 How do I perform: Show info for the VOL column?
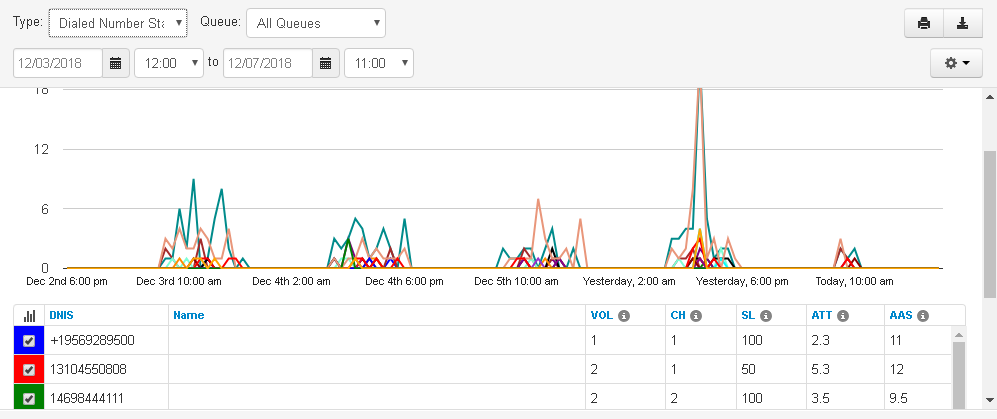coord(624,315)
